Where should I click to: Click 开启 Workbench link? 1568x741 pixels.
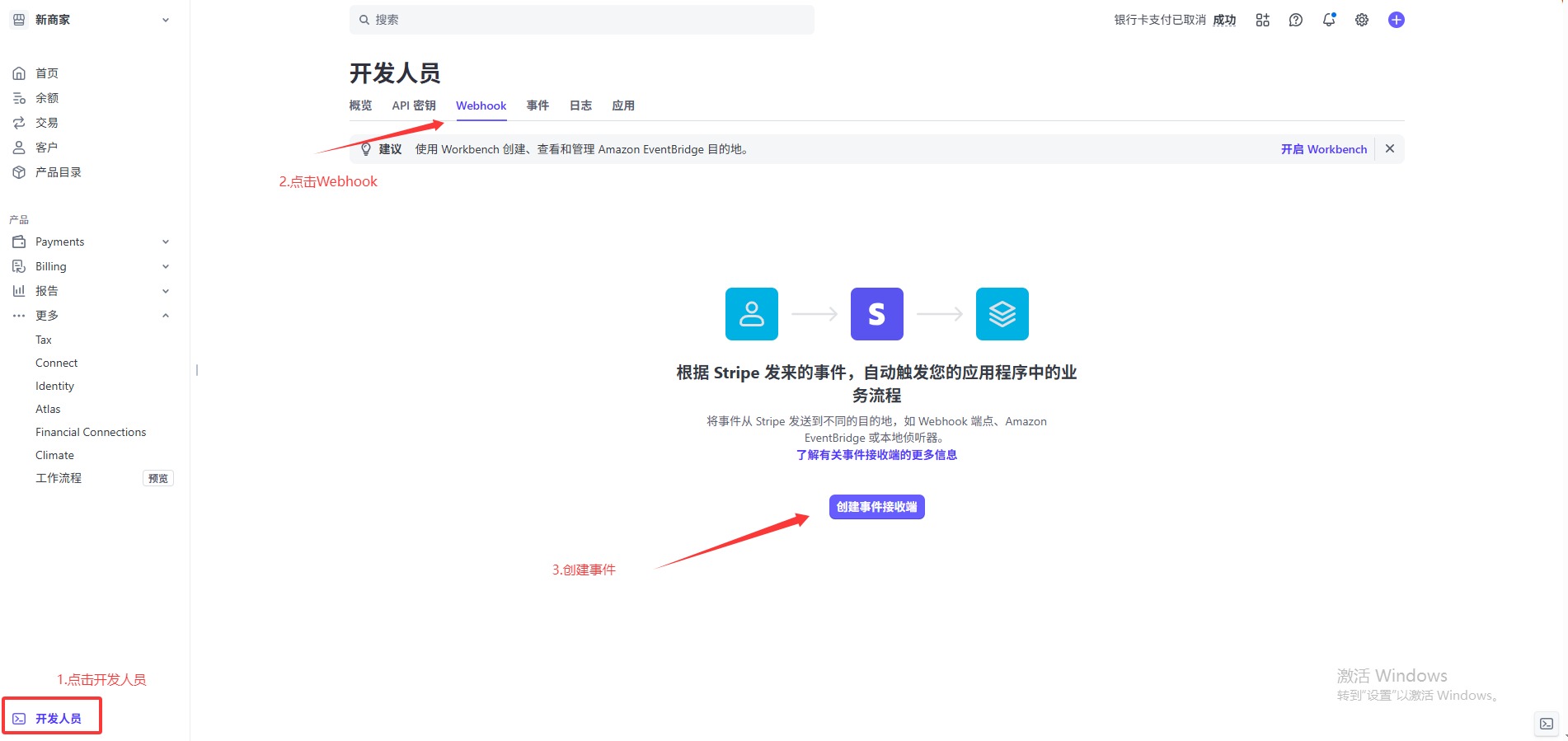coord(1324,149)
